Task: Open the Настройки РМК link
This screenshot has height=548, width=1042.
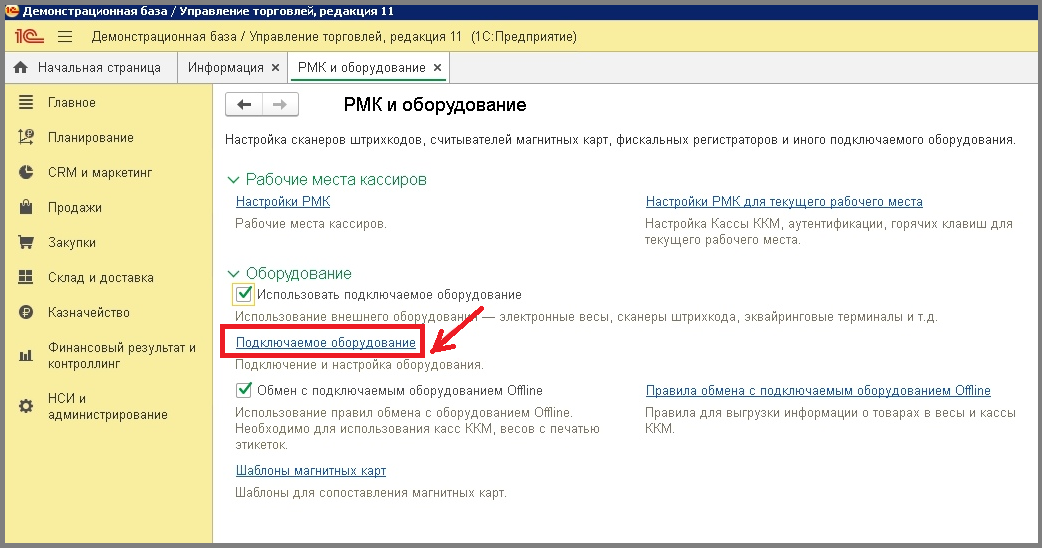Action: (x=282, y=201)
